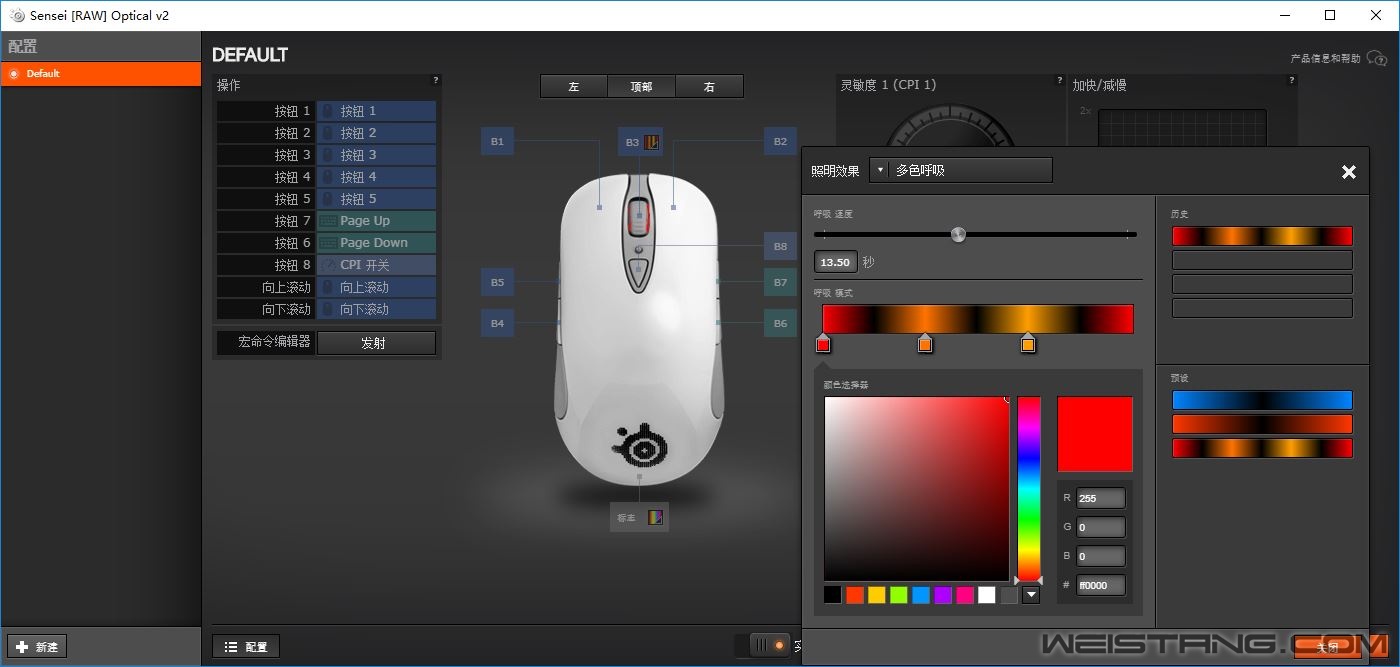
Task: Click the 发射 macro editor button
Action: 377,343
